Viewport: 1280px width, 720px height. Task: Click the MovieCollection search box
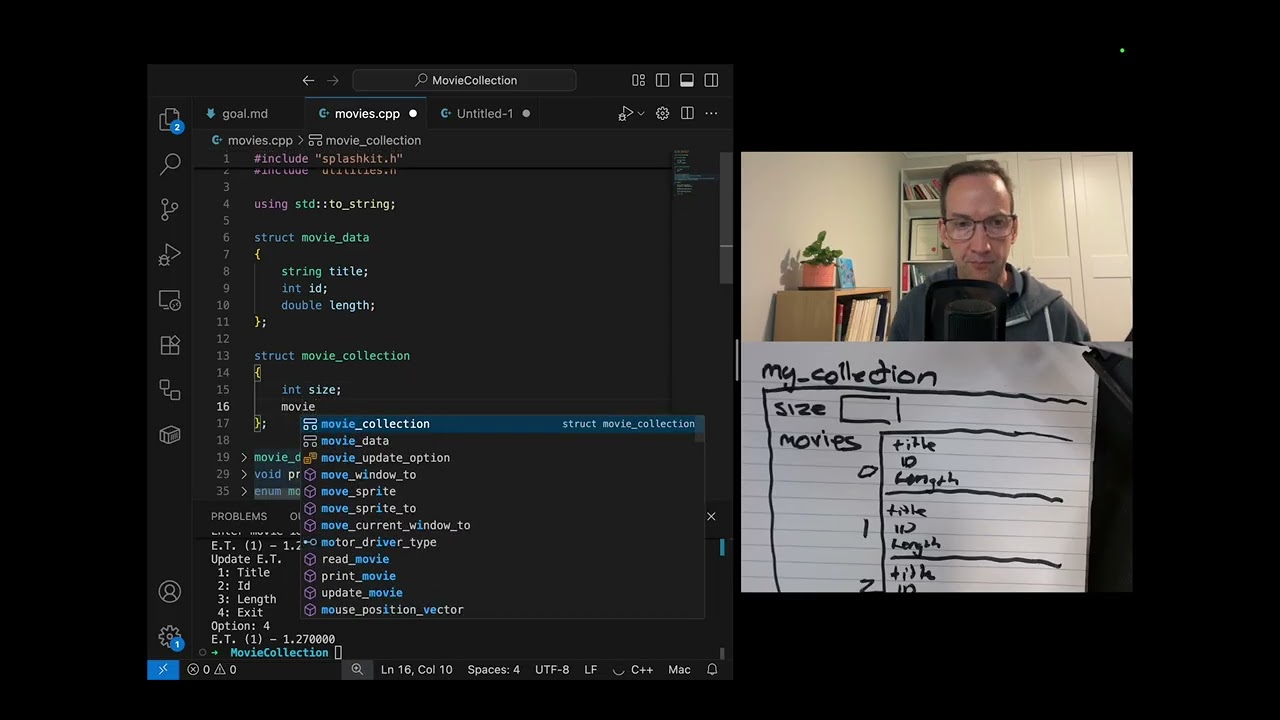click(464, 80)
